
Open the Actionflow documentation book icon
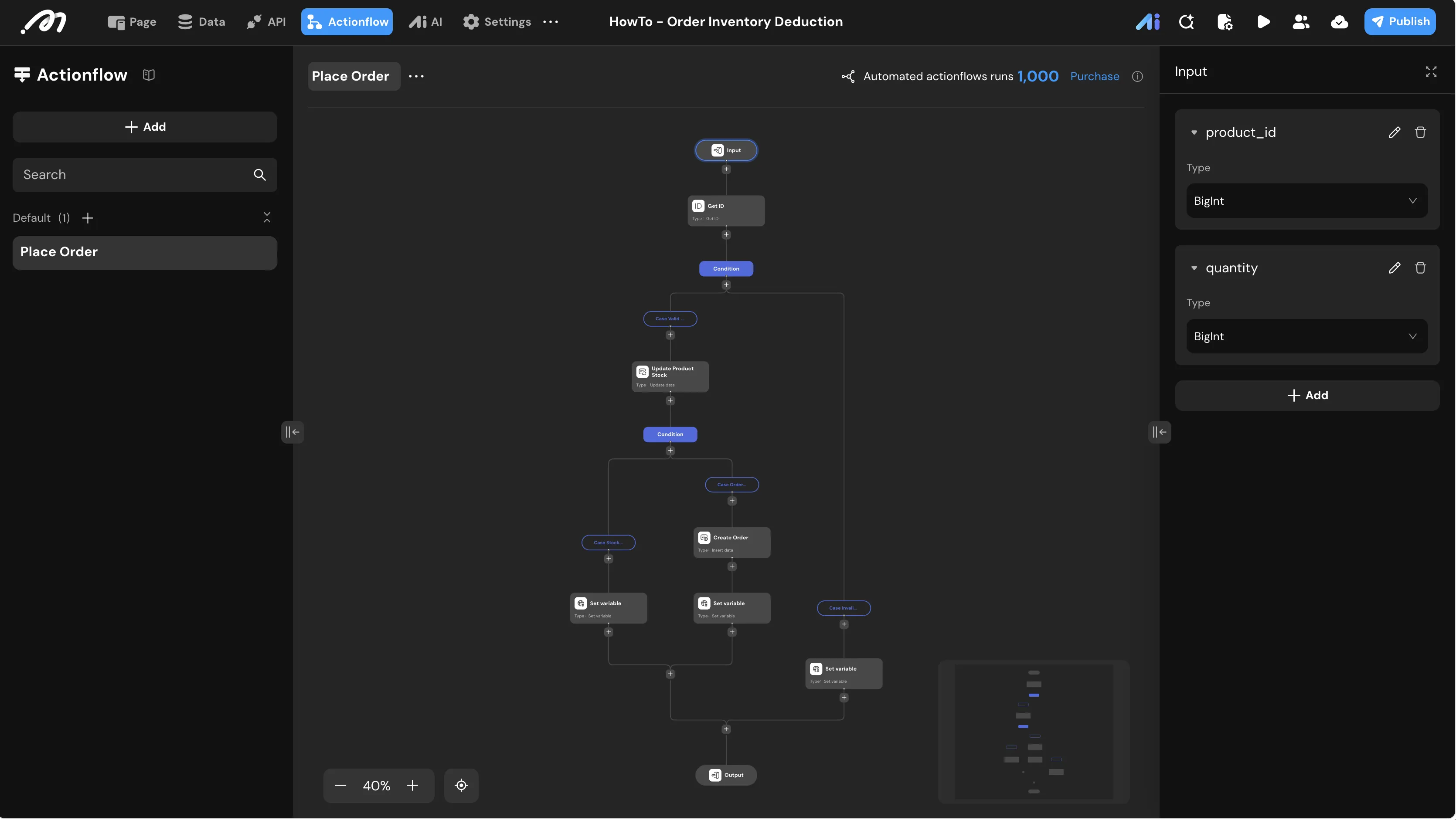(149, 75)
